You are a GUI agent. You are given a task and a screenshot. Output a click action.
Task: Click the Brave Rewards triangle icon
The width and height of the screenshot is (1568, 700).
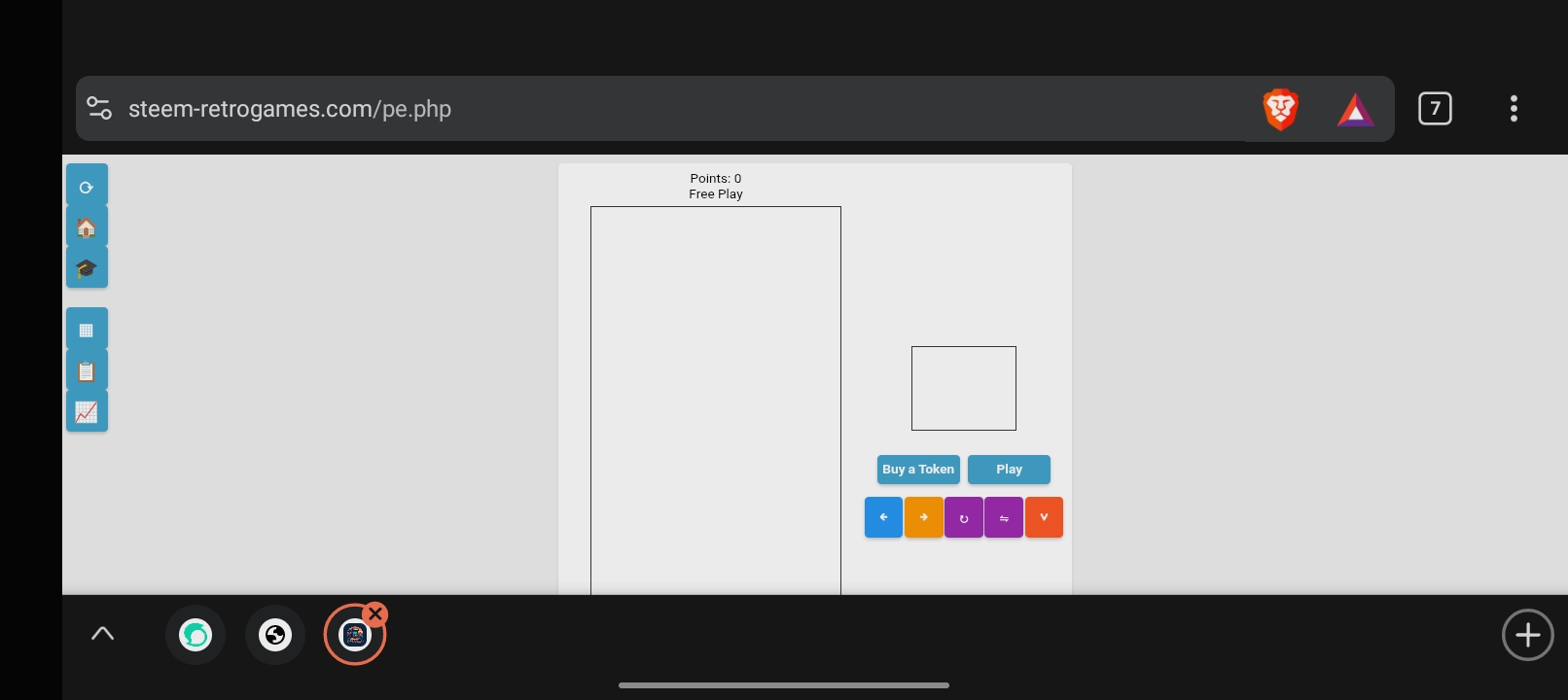click(x=1355, y=110)
